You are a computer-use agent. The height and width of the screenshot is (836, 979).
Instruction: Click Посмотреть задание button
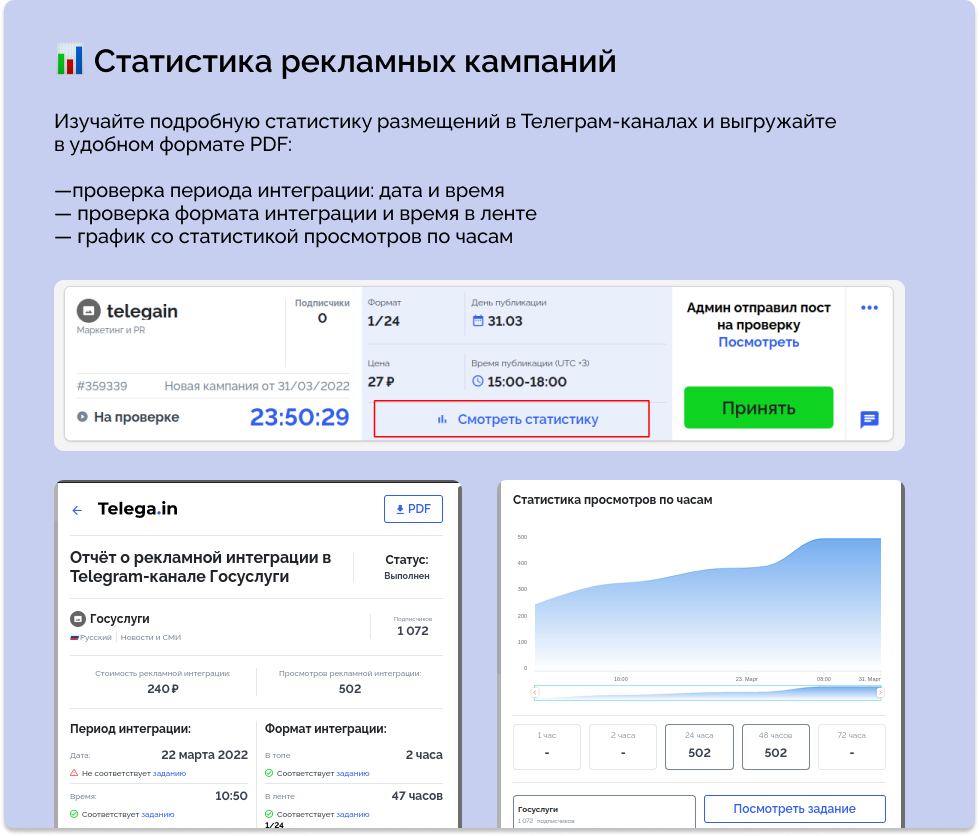795,809
